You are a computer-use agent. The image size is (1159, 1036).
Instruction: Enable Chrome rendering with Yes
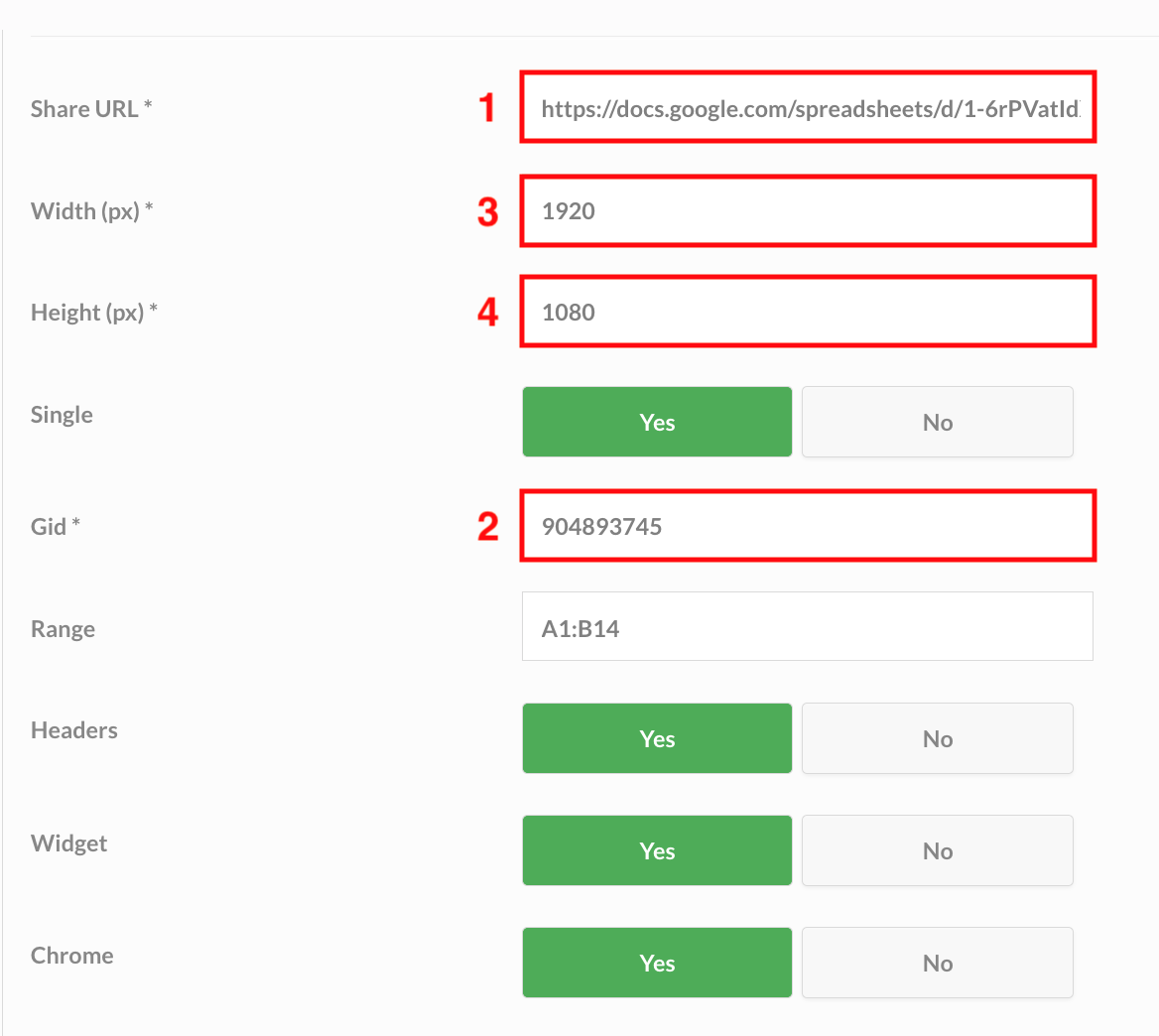tap(656, 963)
